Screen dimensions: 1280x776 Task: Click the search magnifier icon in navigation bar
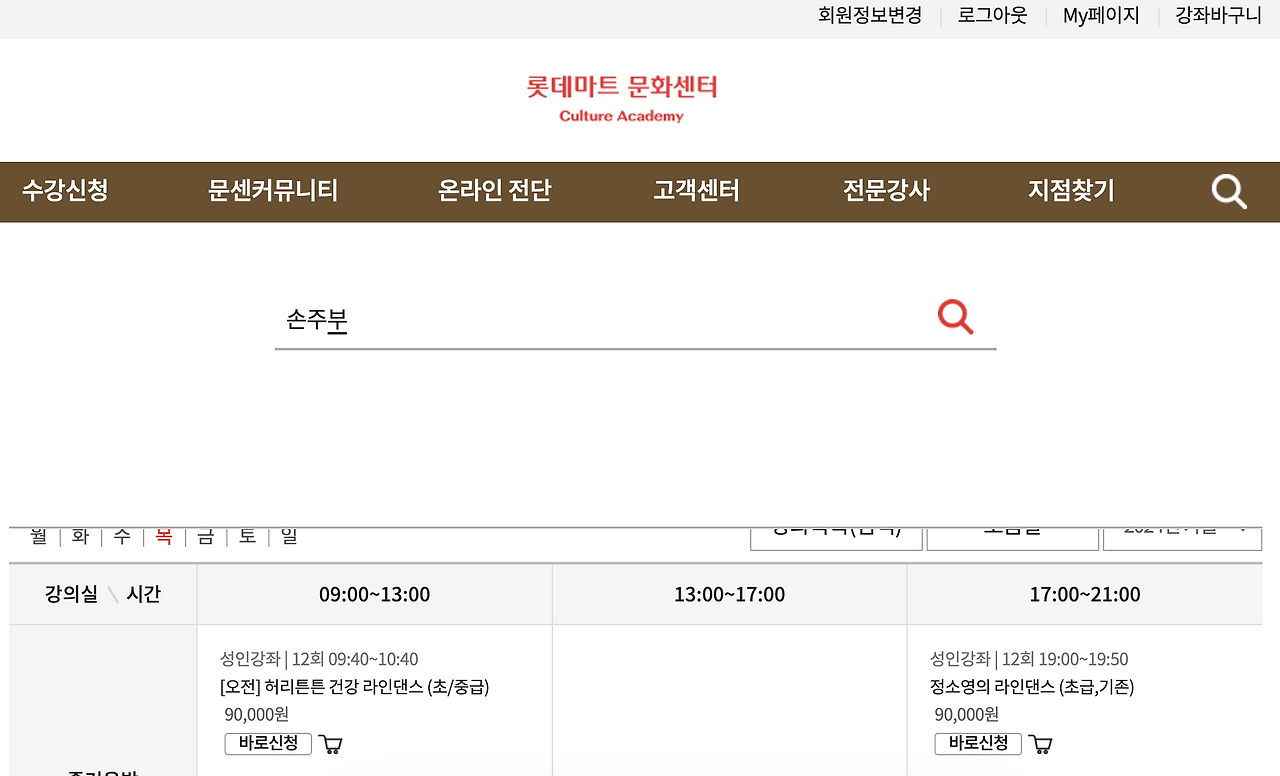(x=1228, y=191)
